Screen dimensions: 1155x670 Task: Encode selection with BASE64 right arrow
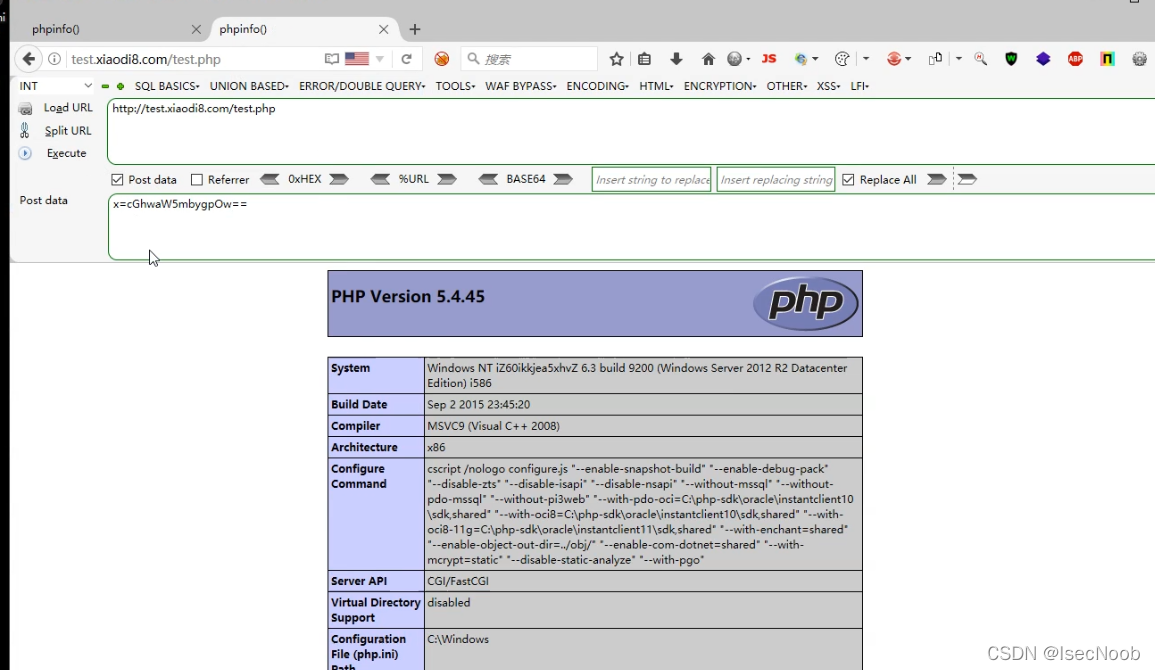tap(563, 179)
